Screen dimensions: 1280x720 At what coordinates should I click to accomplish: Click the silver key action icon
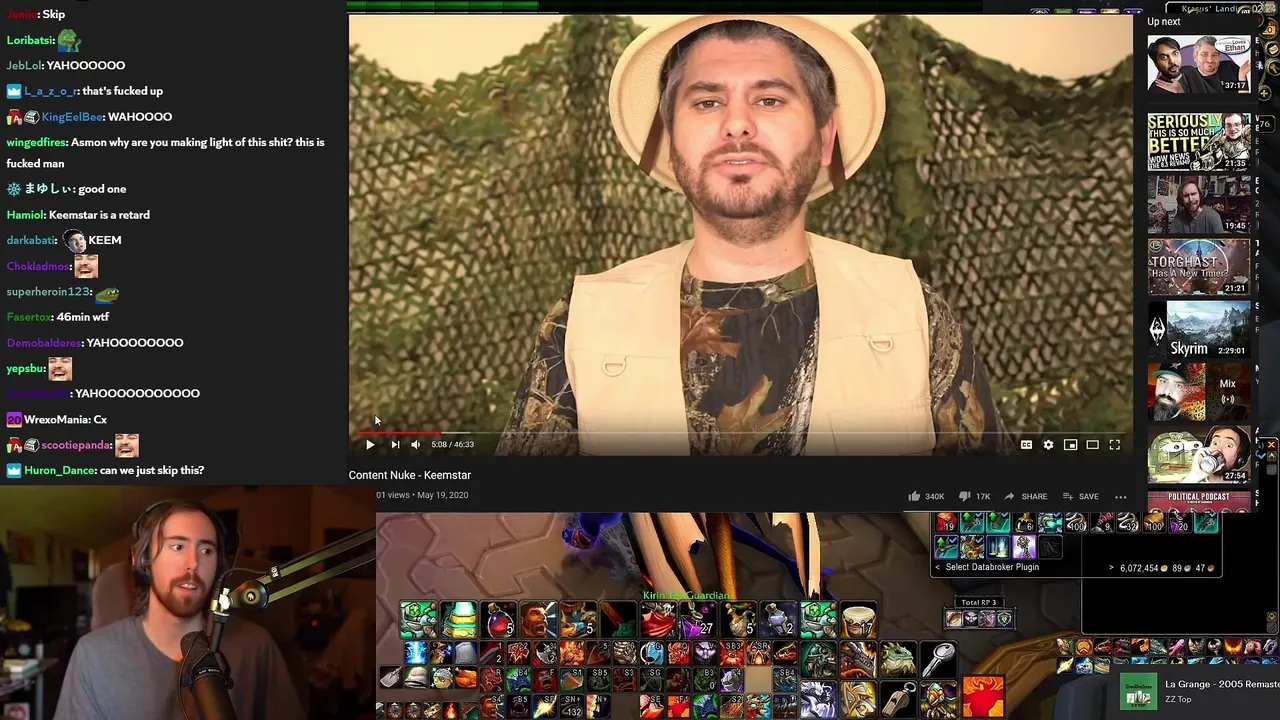click(x=938, y=659)
